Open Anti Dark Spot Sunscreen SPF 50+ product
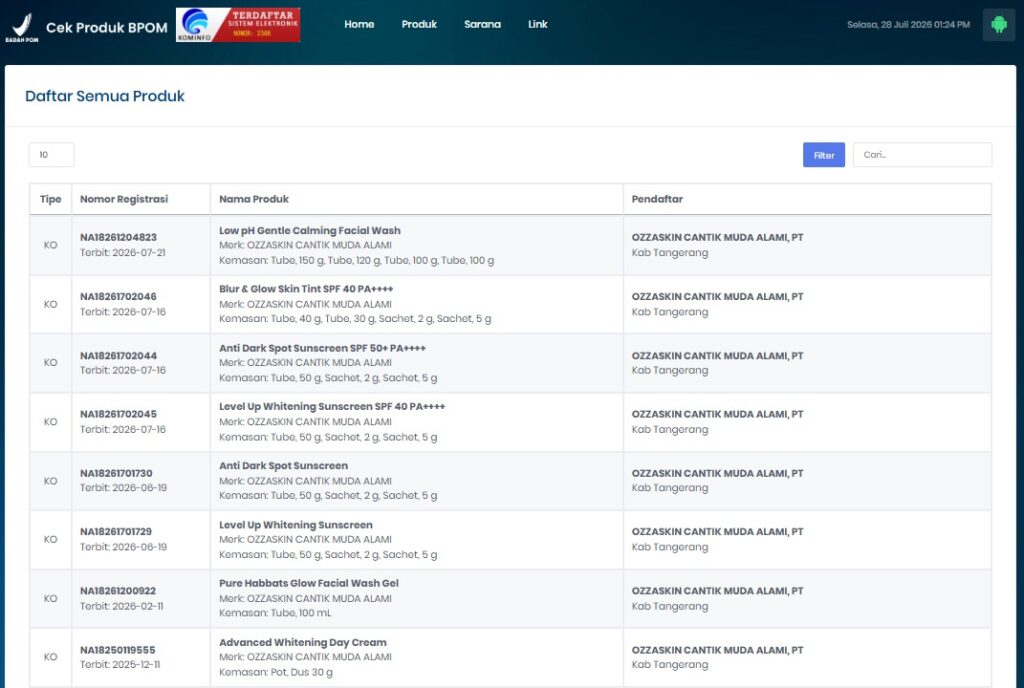 click(x=322, y=348)
